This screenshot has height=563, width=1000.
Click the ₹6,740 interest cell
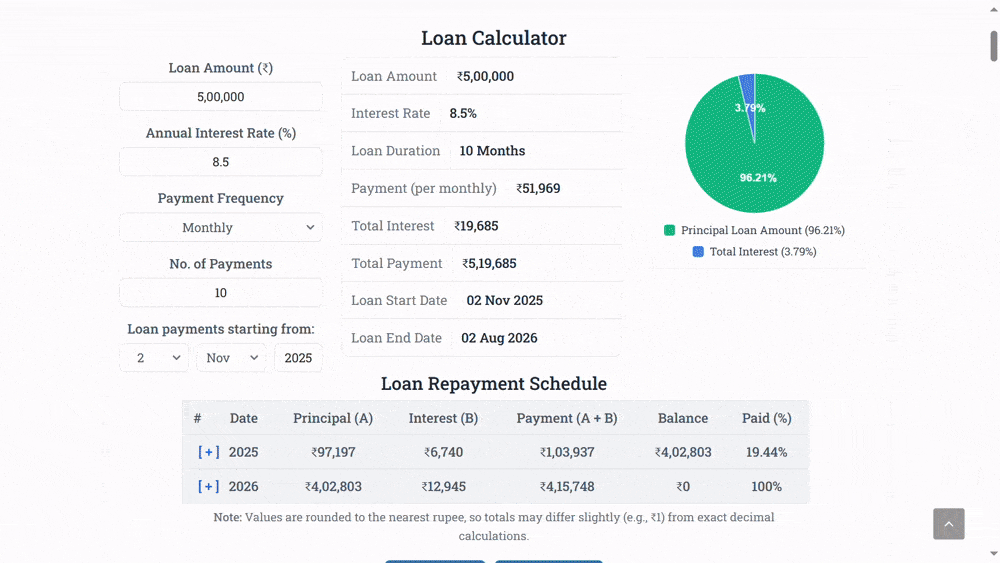443,452
